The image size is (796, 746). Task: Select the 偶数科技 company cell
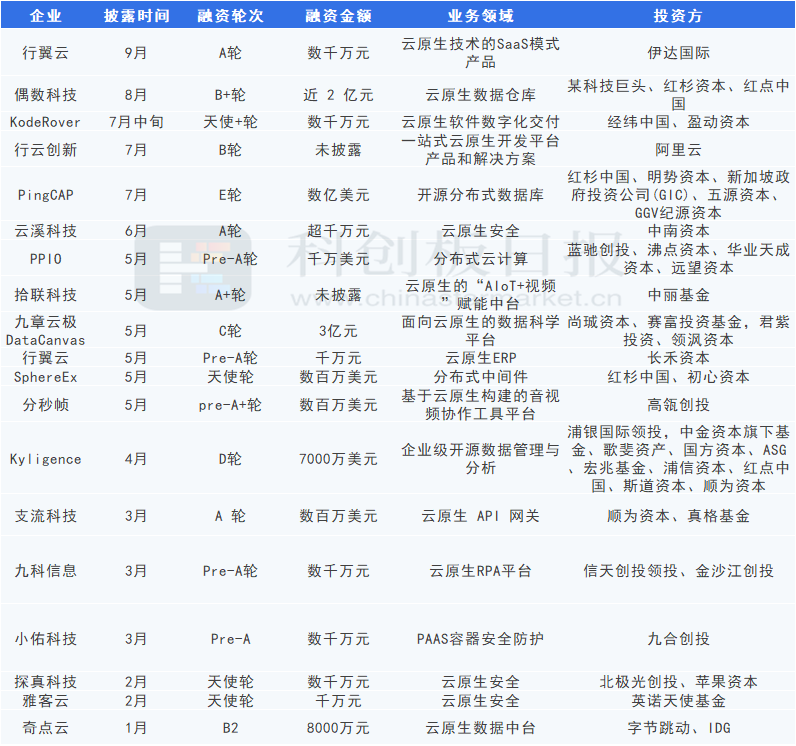coord(46,95)
